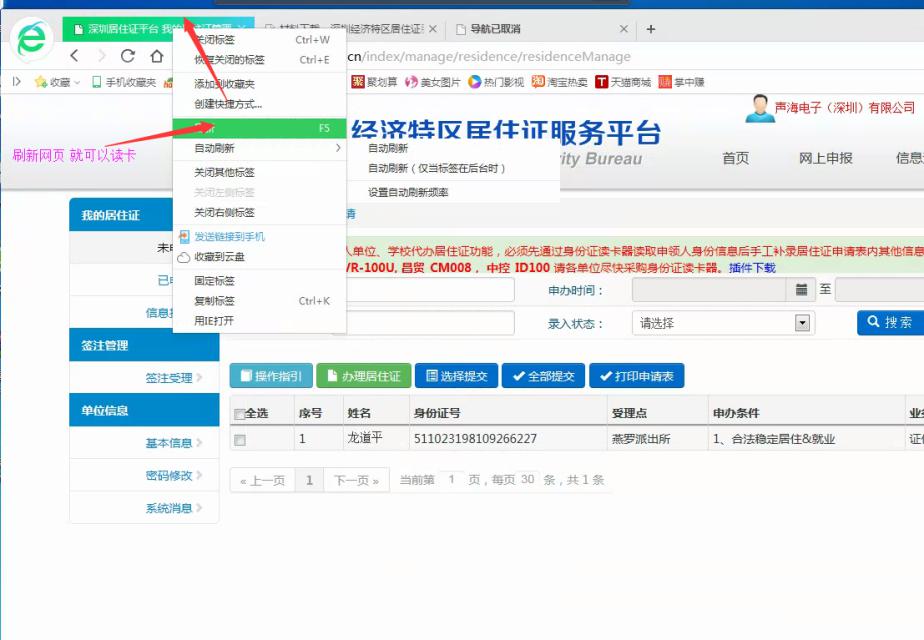Open the 淘宝热卖 bookmark icon

(x=537, y=83)
